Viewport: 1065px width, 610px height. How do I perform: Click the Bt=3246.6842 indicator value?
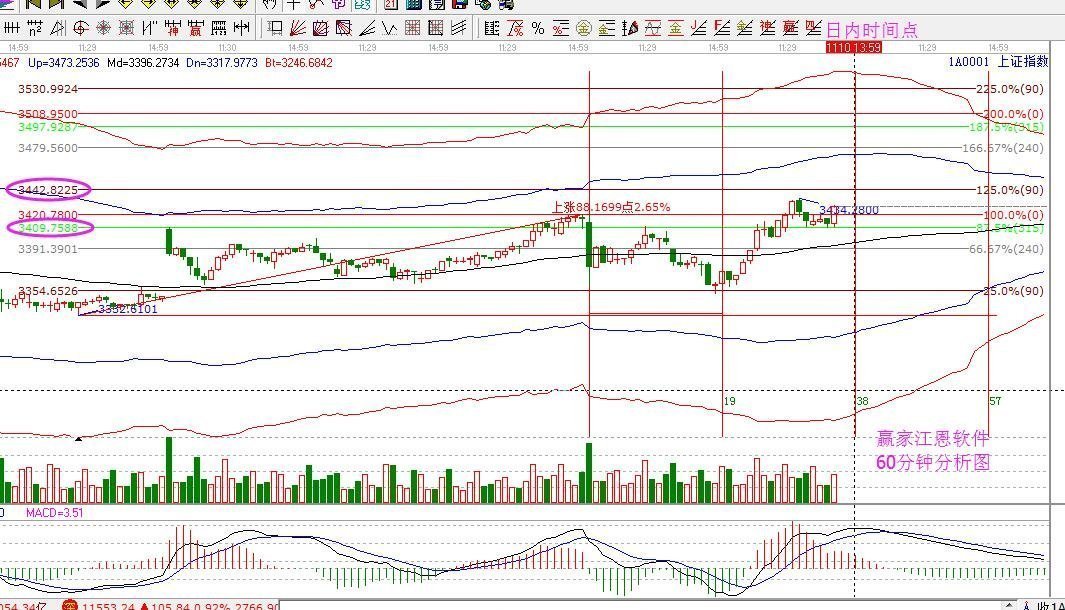[x=299, y=62]
